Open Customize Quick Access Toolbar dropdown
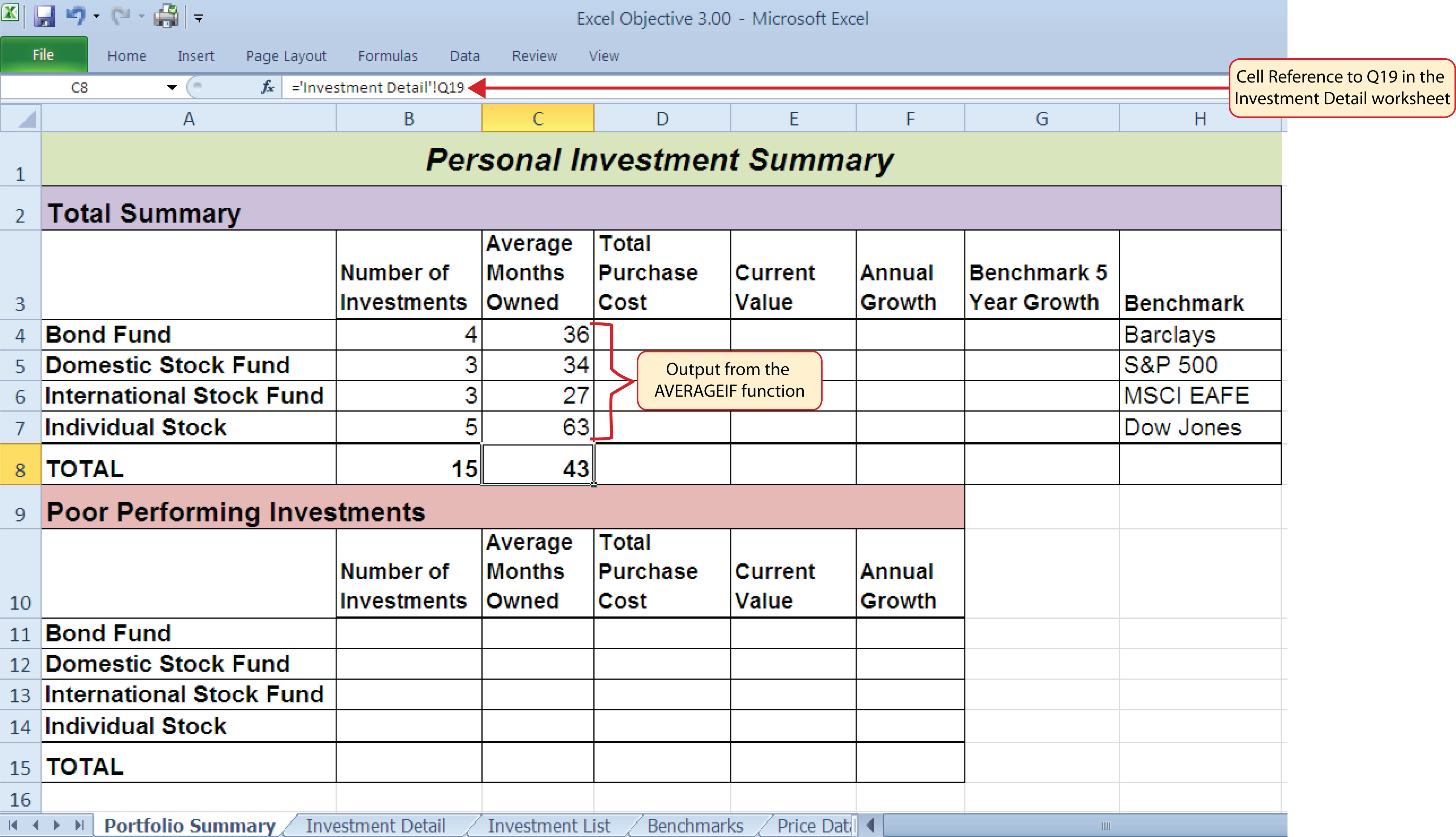Screen dimensions: 1456x837 [199, 18]
